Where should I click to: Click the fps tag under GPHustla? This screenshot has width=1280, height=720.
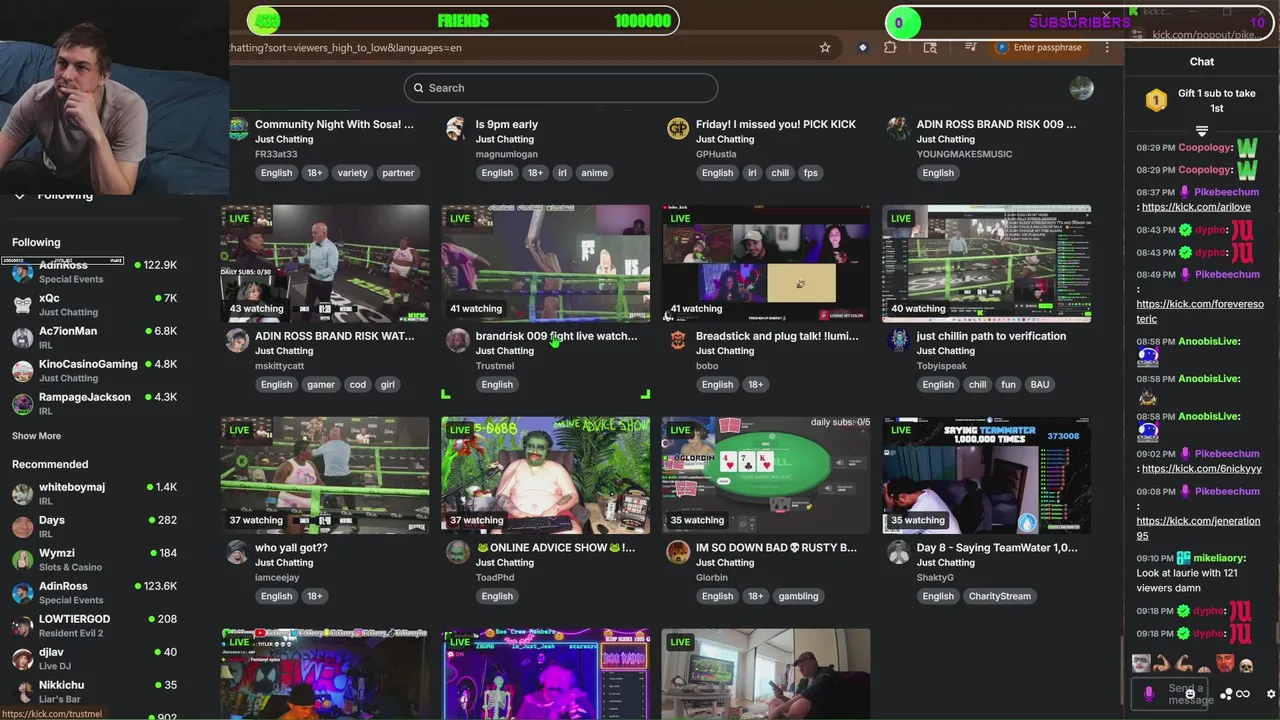click(x=810, y=173)
